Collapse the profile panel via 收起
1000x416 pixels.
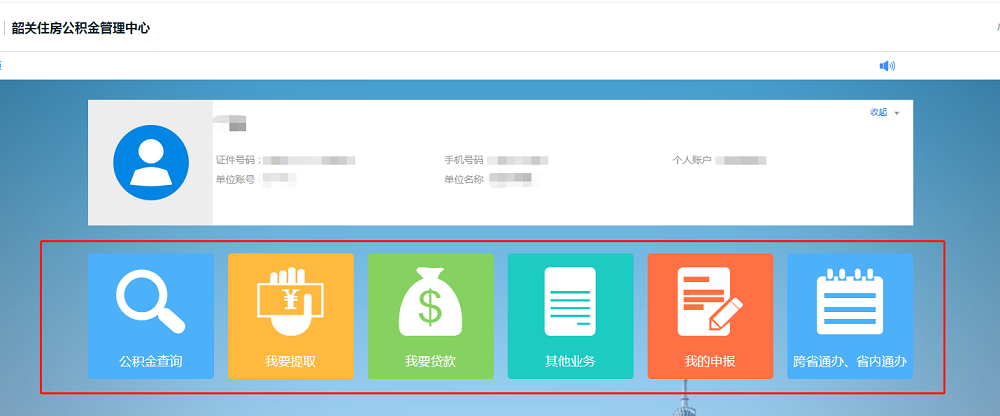tap(878, 113)
